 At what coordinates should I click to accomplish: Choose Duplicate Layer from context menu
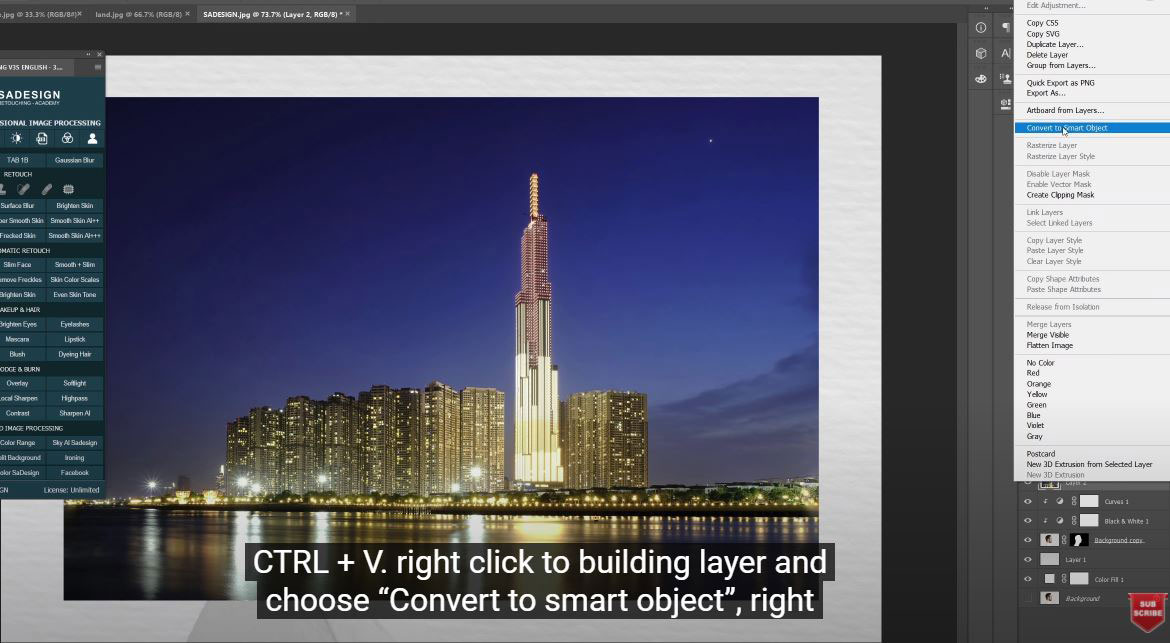point(1054,44)
